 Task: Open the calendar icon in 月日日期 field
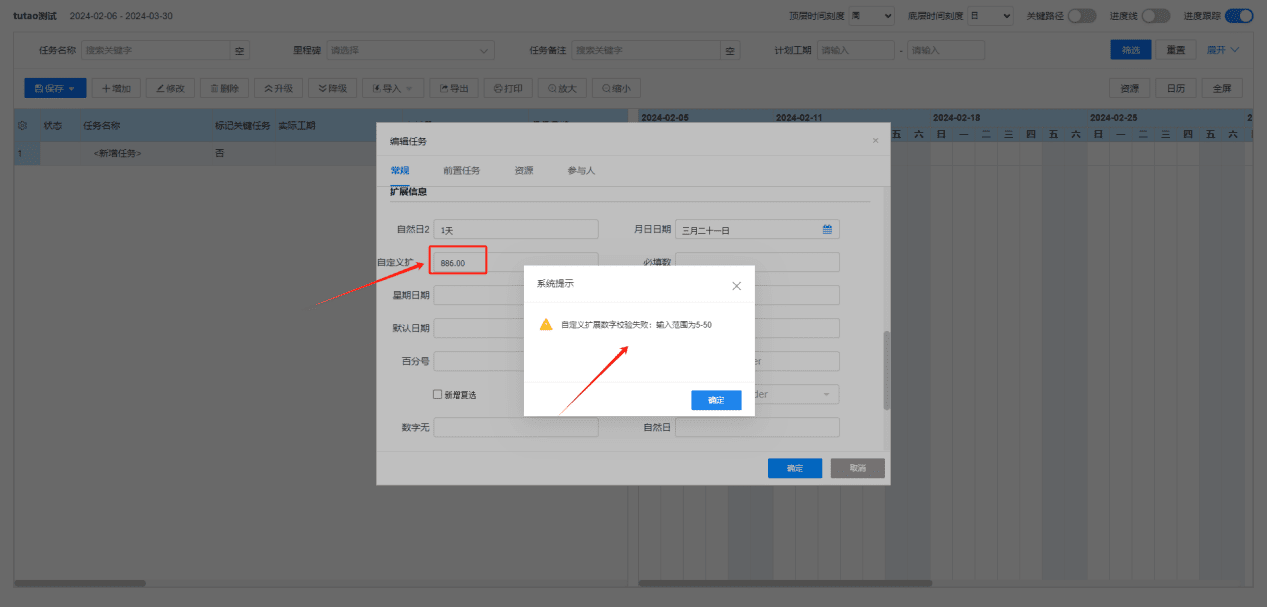(827, 230)
